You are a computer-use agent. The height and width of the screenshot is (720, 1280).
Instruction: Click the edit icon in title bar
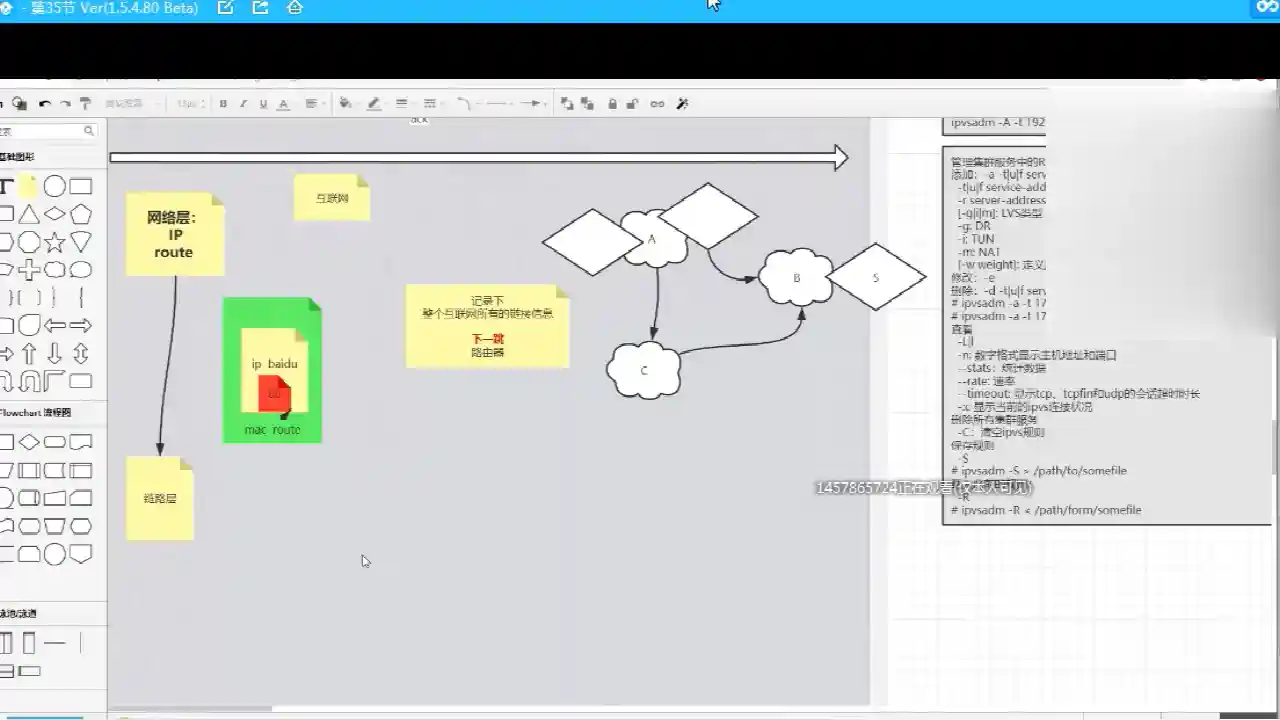coord(225,8)
